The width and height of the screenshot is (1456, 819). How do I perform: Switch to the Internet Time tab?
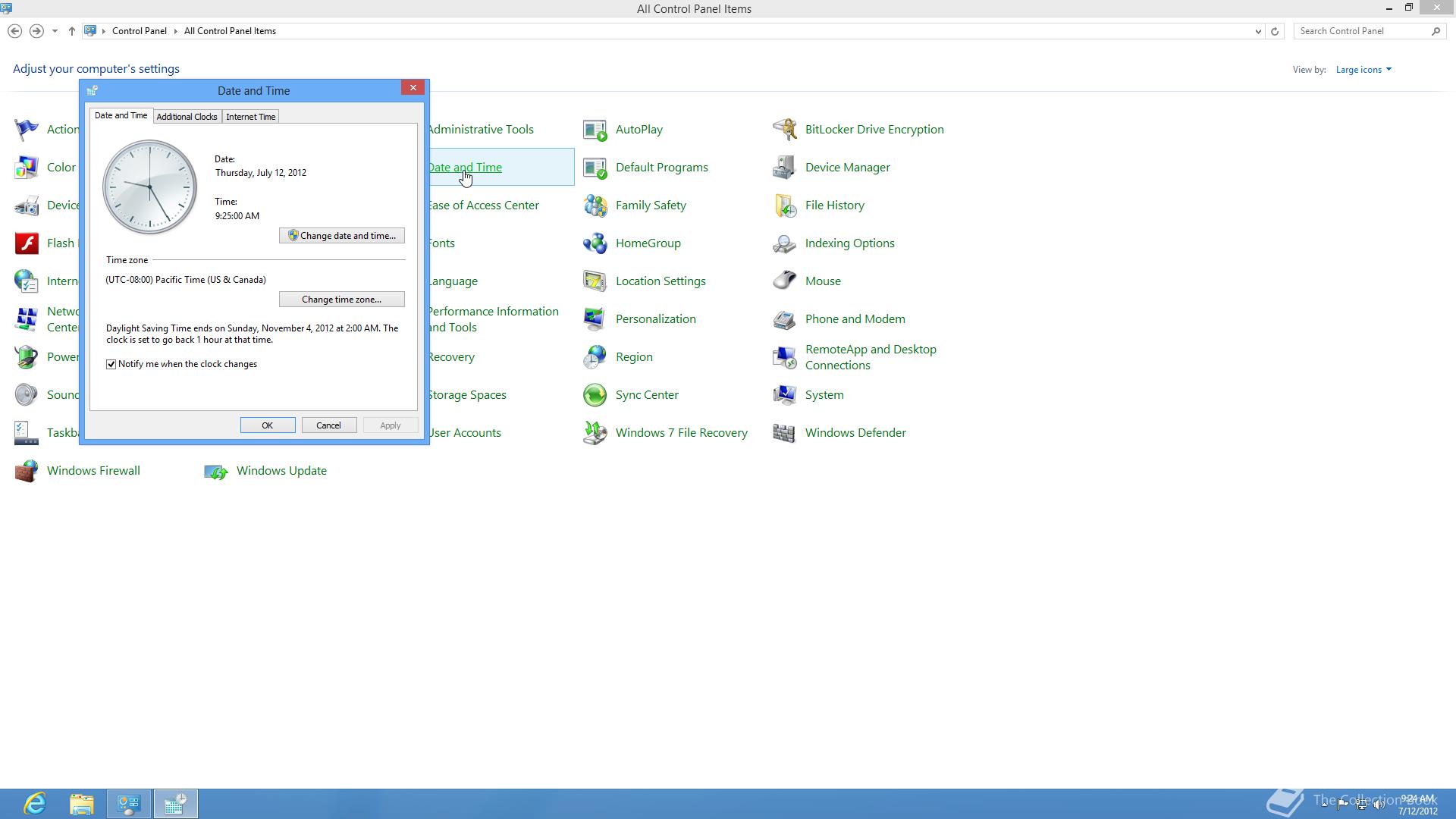(250, 117)
